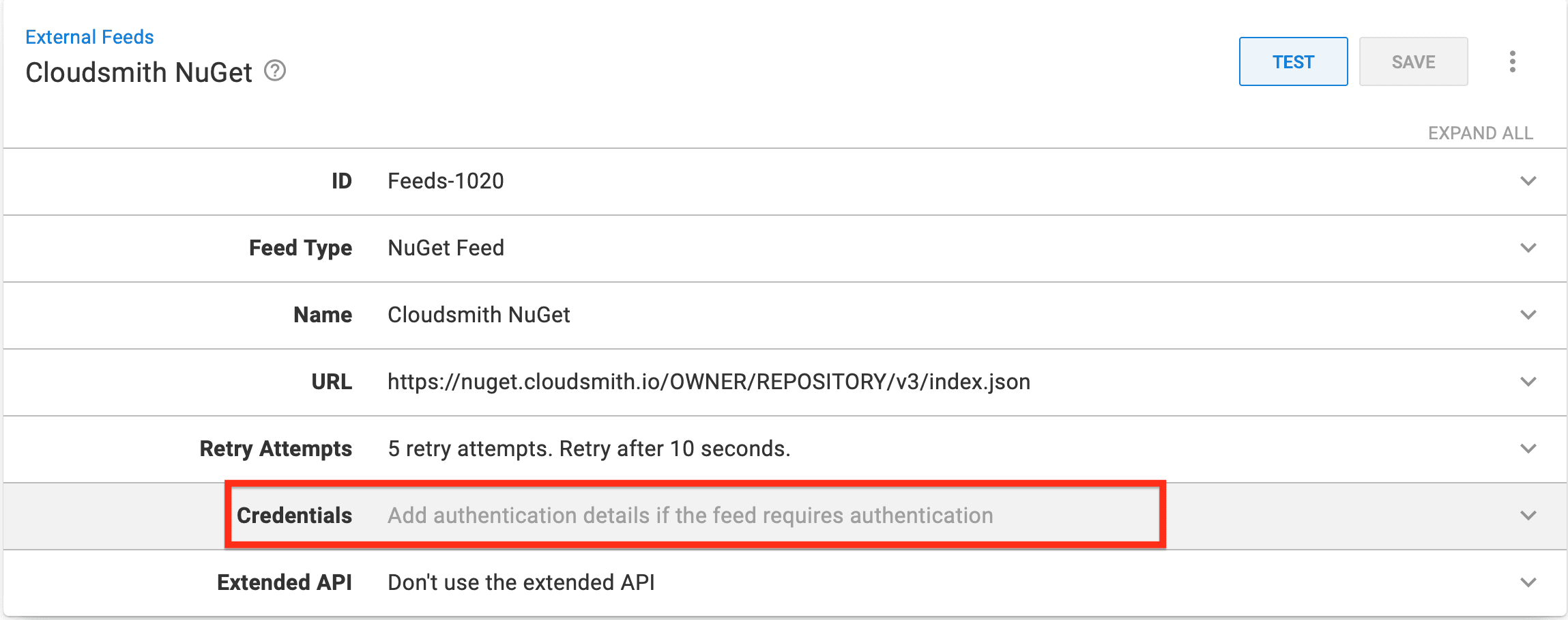Click the Credentials authentication details text
Screen dimensions: 1568x620
point(690,516)
